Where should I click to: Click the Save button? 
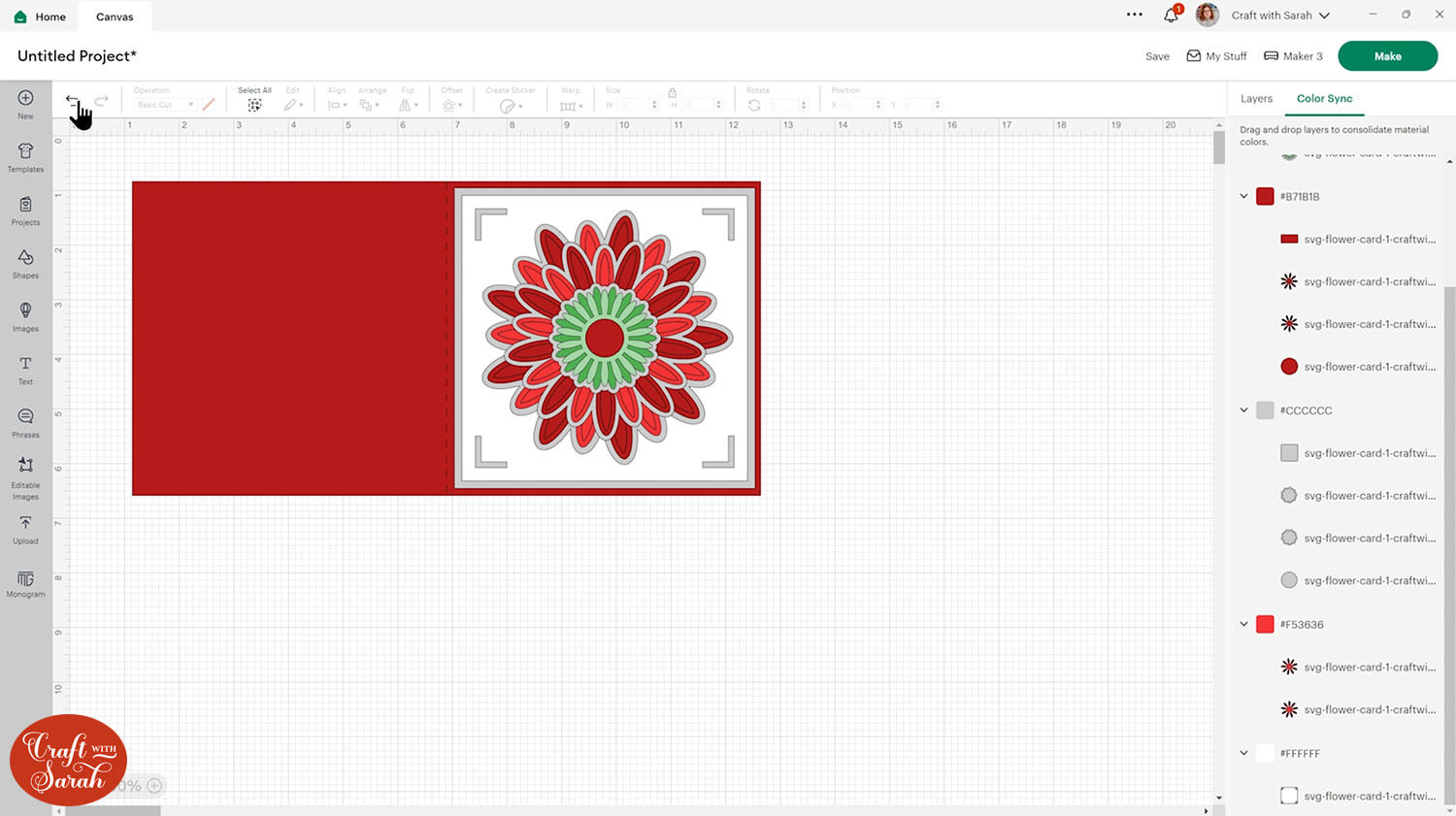[x=1157, y=56]
